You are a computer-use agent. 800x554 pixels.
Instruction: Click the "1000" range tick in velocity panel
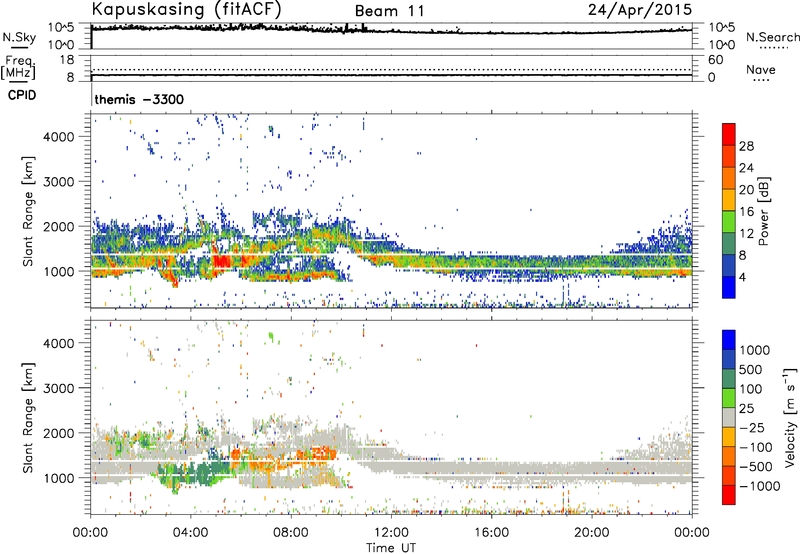coord(58,478)
